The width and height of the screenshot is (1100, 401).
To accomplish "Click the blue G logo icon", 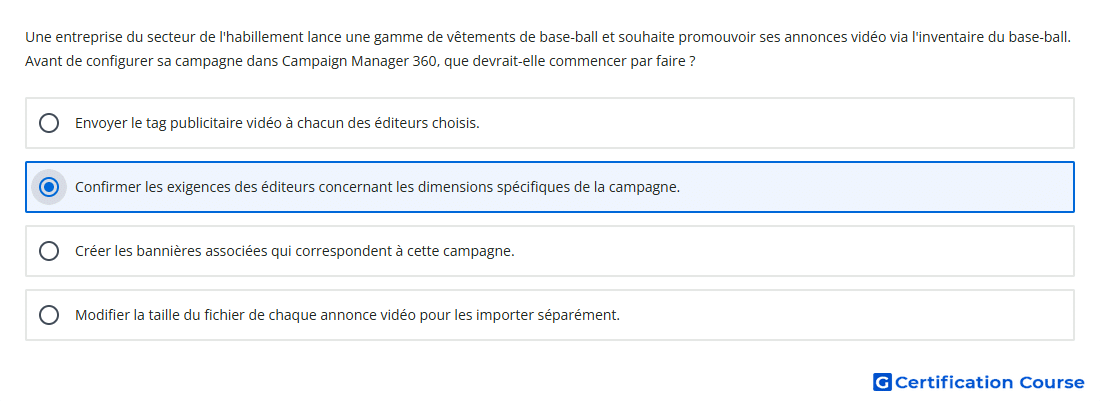I will tap(882, 382).
